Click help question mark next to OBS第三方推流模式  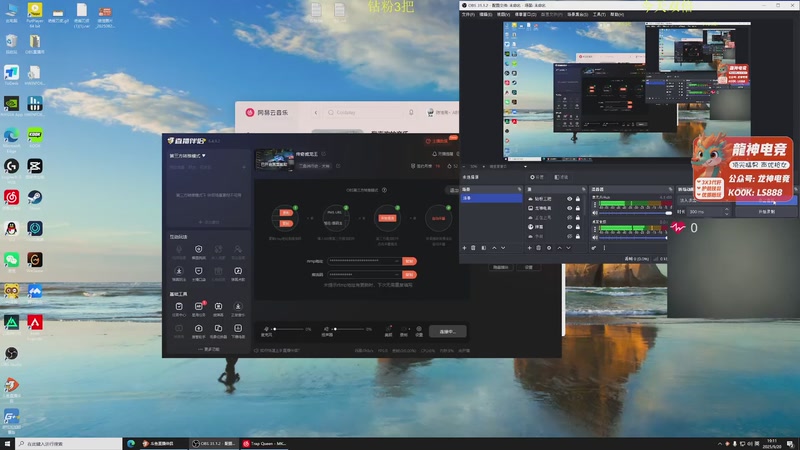pos(384,190)
